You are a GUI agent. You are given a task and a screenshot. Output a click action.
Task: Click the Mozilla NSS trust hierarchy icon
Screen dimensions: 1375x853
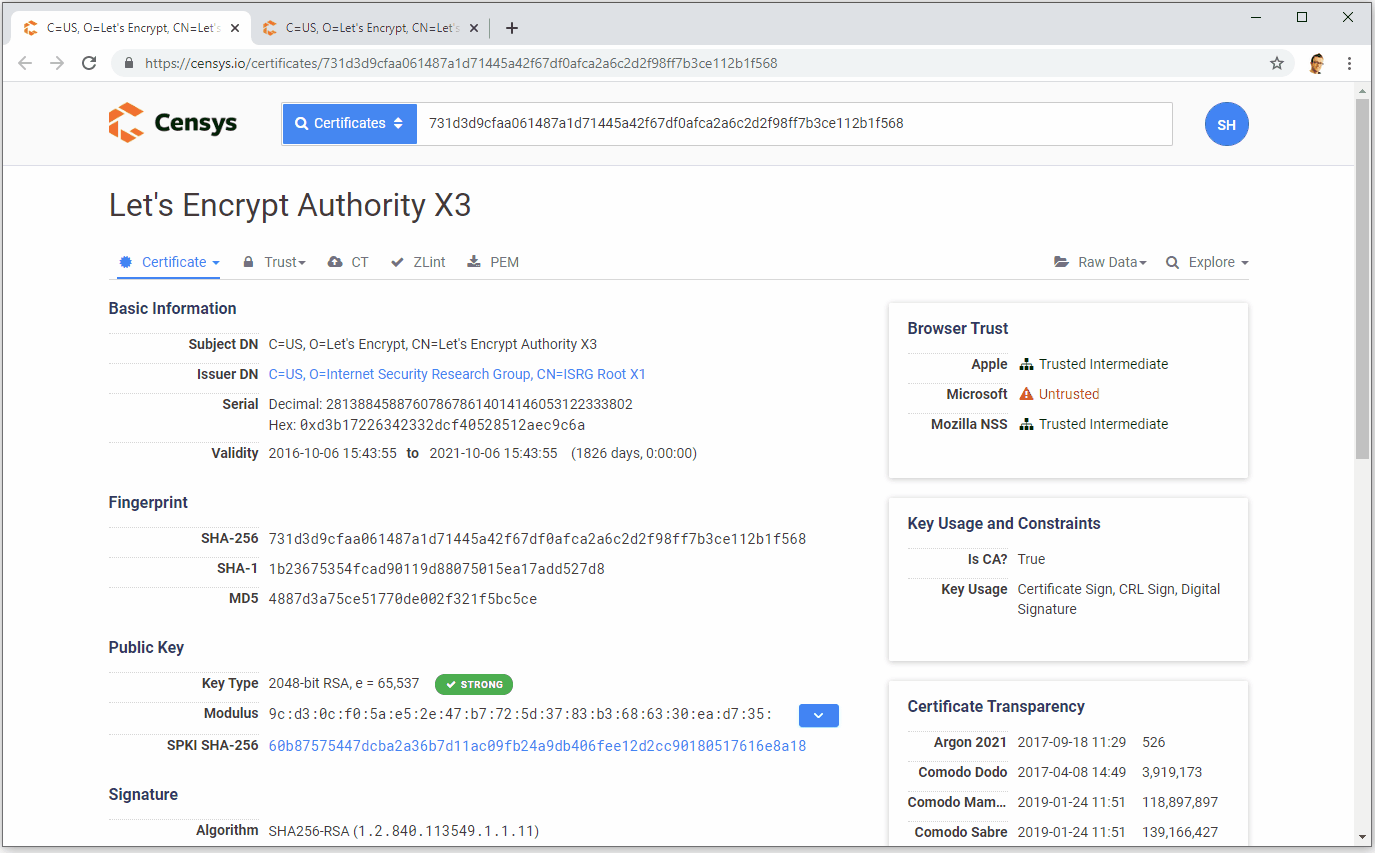point(1026,424)
